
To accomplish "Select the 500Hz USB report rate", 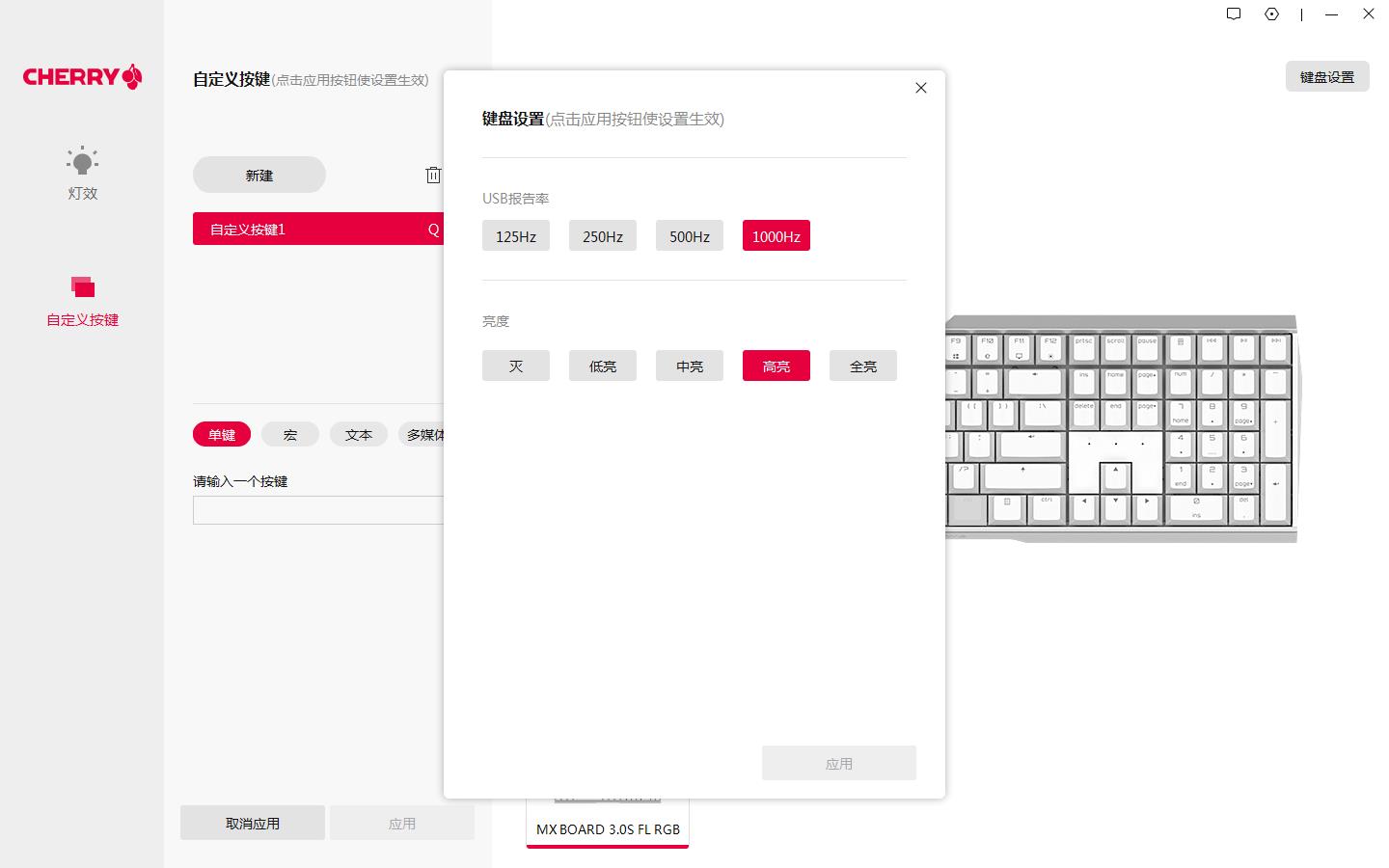I will click(689, 235).
